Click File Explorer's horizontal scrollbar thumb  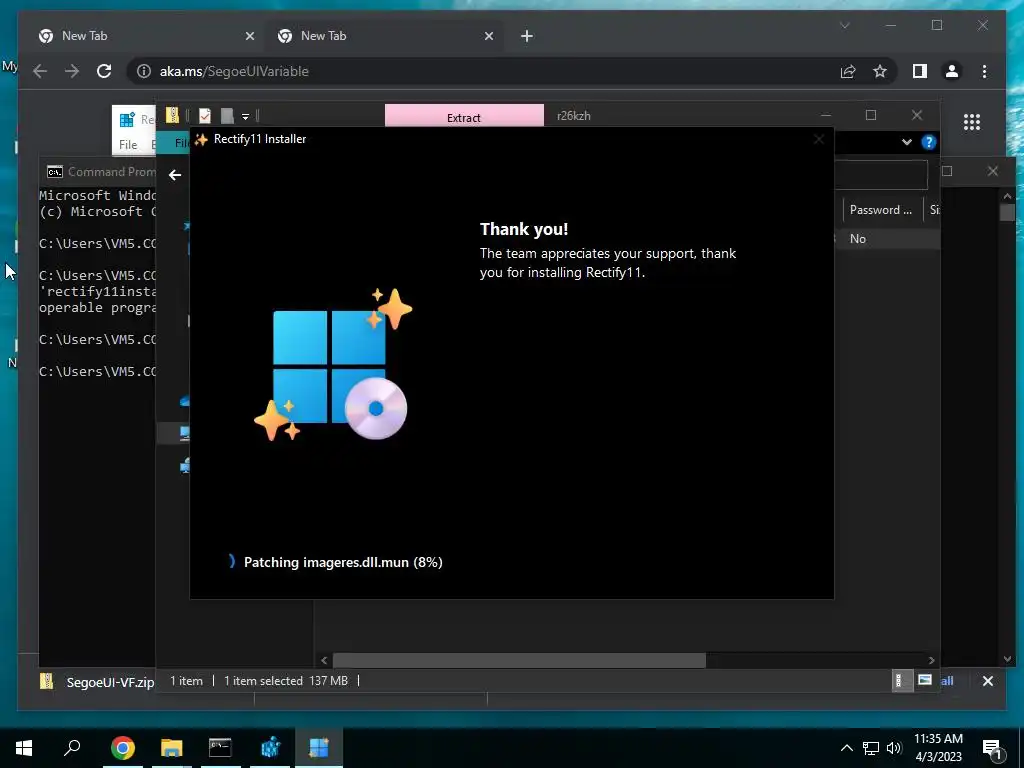(519, 660)
